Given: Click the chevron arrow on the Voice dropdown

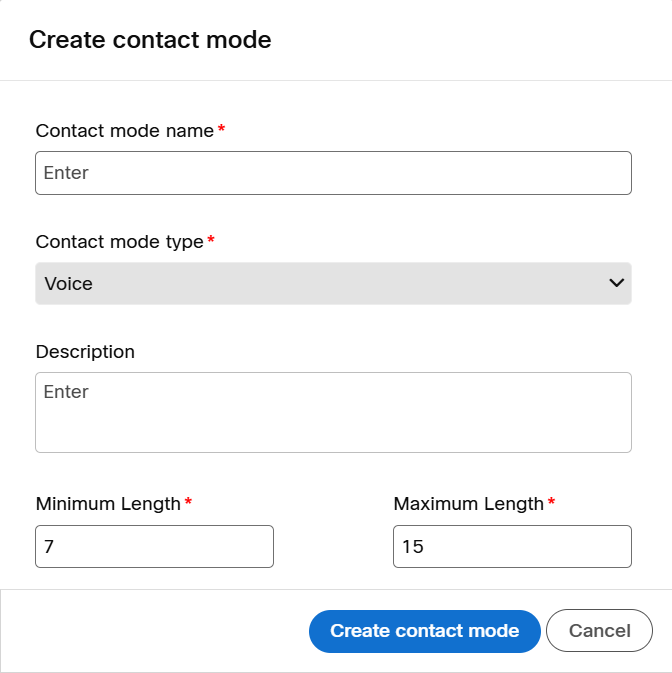Looking at the screenshot, I should pyautogui.click(x=616, y=283).
